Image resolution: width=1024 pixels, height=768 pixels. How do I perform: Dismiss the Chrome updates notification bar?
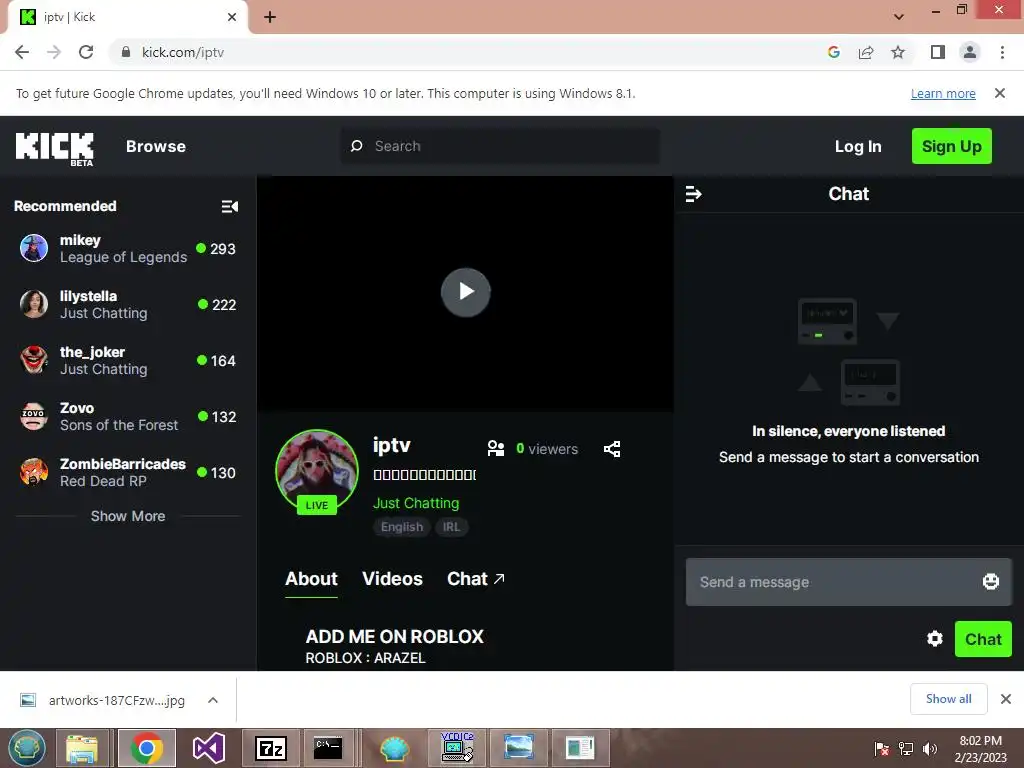tap(1000, 93)
